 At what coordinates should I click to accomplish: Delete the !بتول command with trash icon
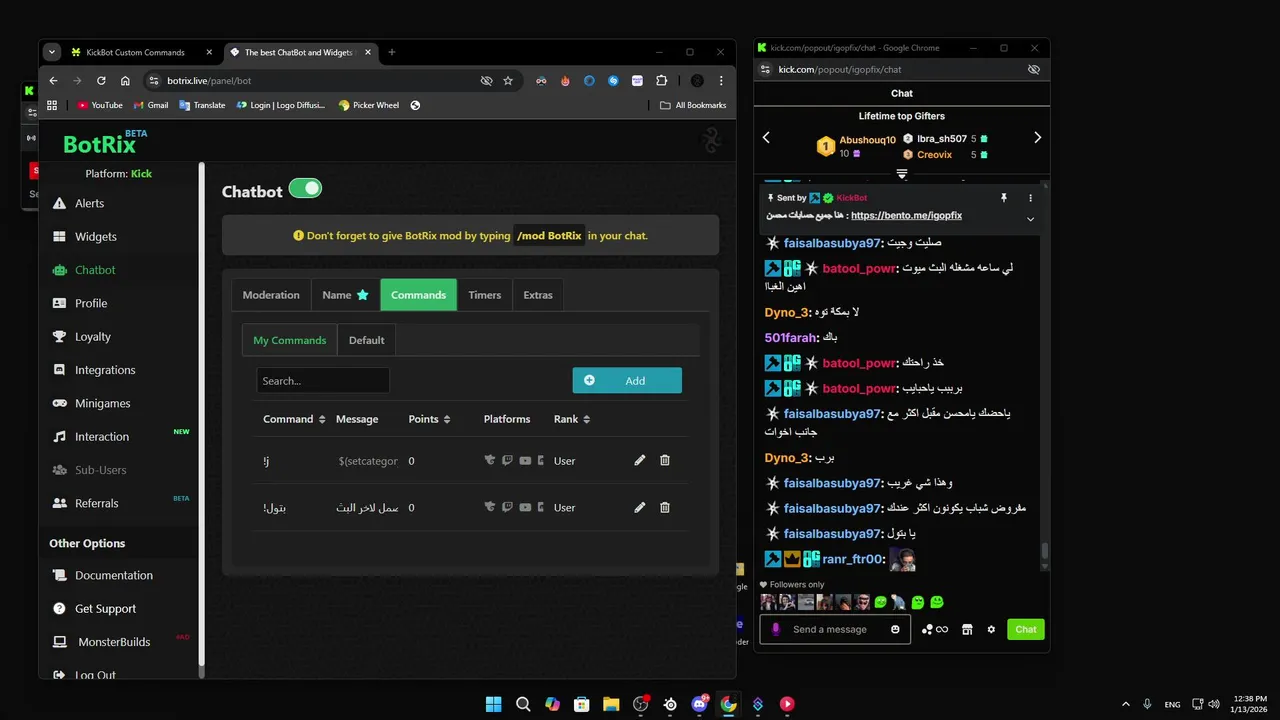pyautogui.click(x=665, y=507)
